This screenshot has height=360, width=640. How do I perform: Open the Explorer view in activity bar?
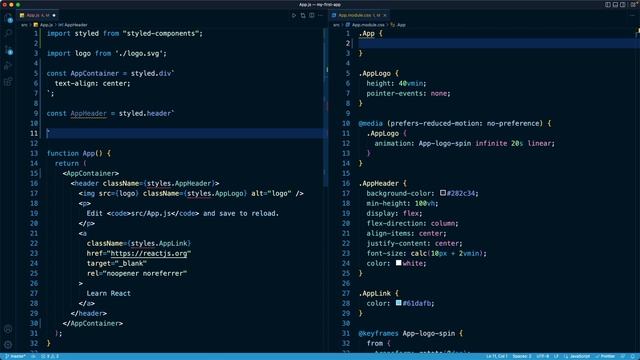[x=8, y=18]
